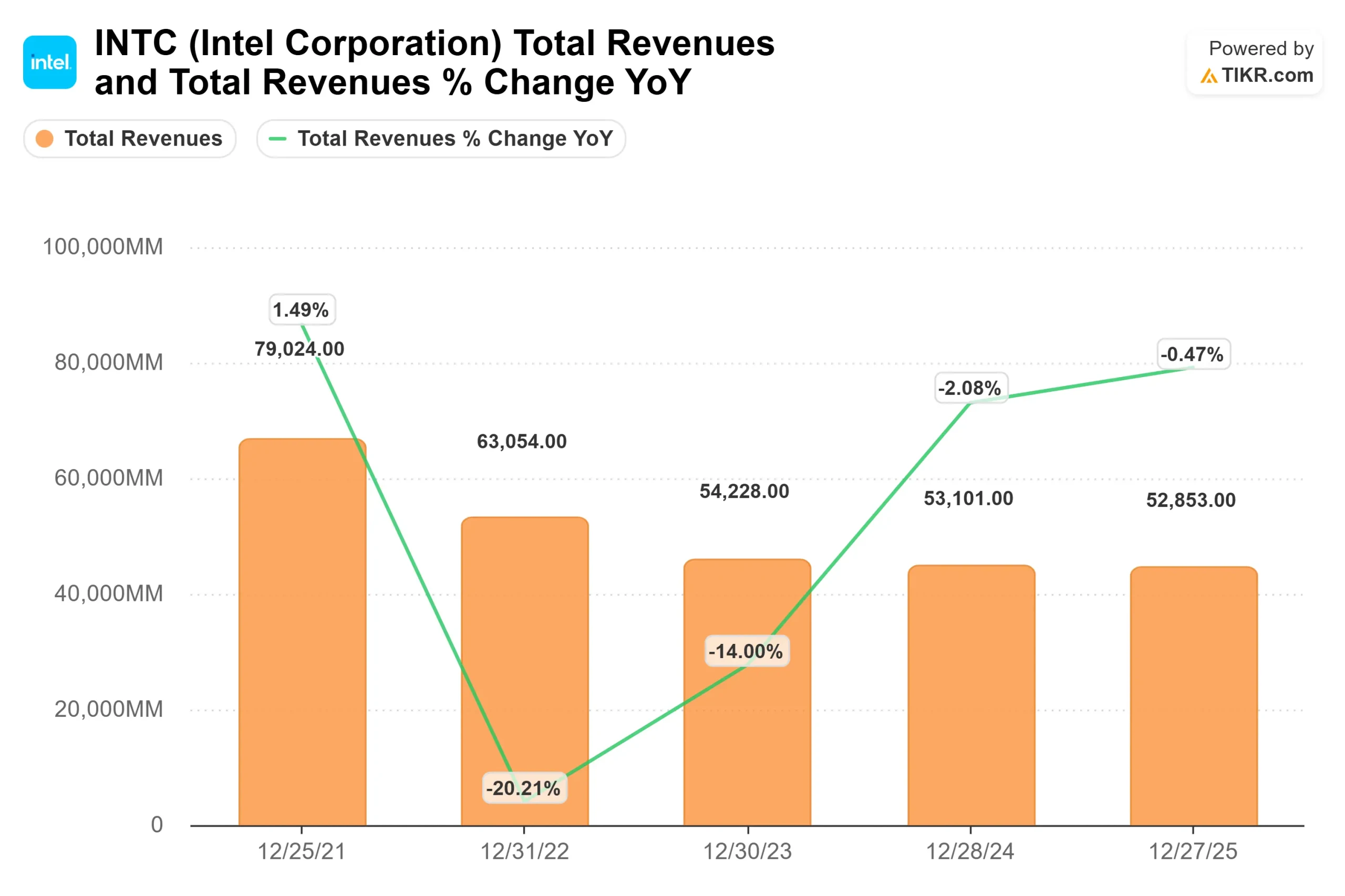Open the Powered by TIKR.com link
The image size is (1345, 896).
click(1254, 62)
